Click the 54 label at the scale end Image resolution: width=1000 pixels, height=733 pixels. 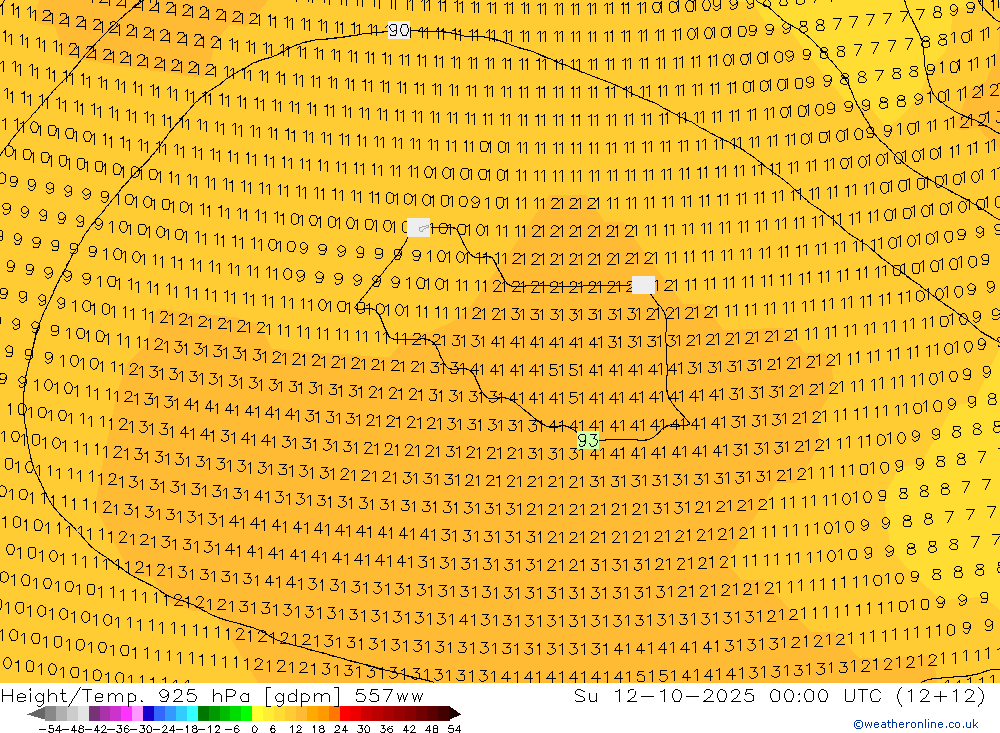[x=454, y=729]
